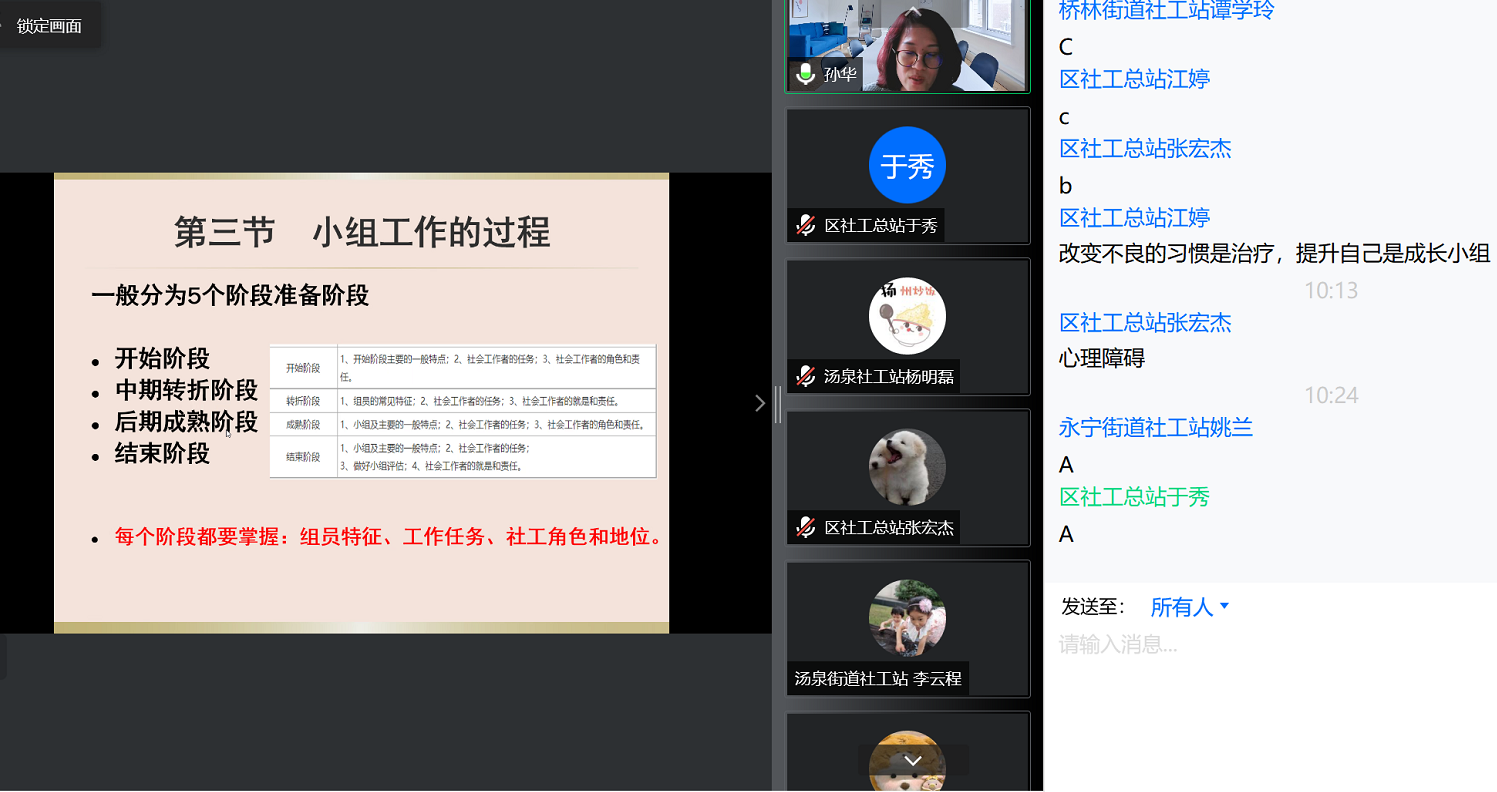The width and height of the screenshot is (1497, 792).
Task: Click muted mic icon beside 区社工总站于秀 label
Action: coord(805,226)
